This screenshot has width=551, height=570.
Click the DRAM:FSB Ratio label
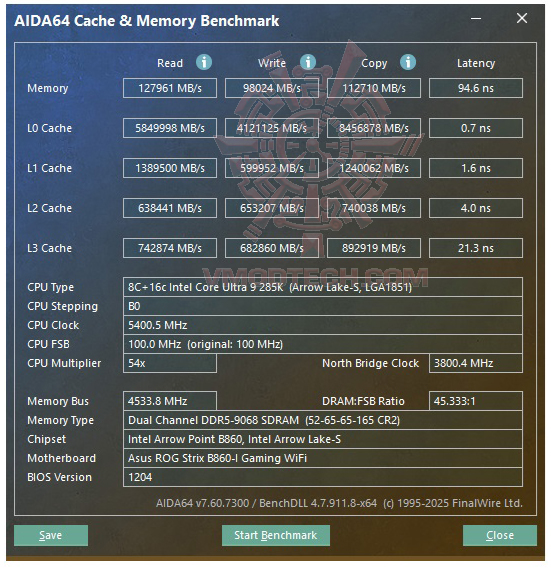(363, 401)
